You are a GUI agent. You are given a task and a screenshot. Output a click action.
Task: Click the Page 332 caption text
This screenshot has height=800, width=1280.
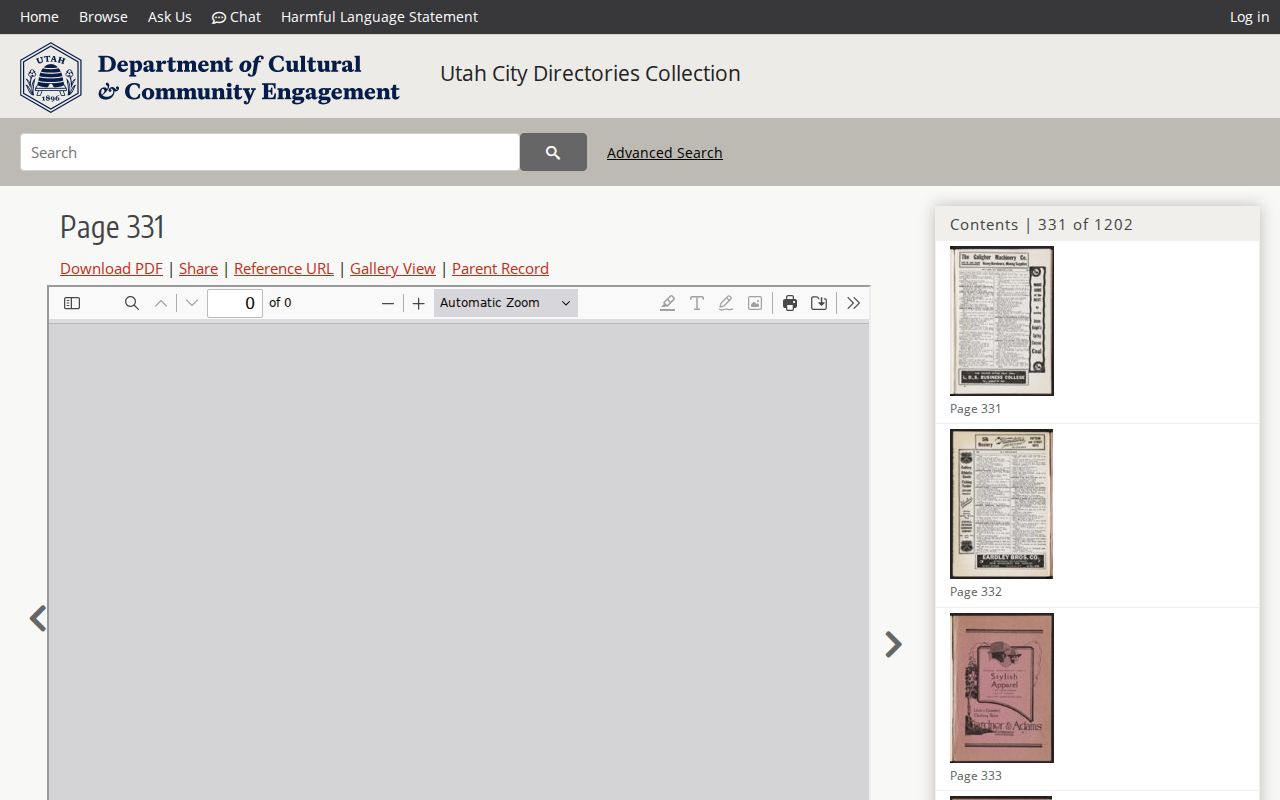[x=976, y=592]
